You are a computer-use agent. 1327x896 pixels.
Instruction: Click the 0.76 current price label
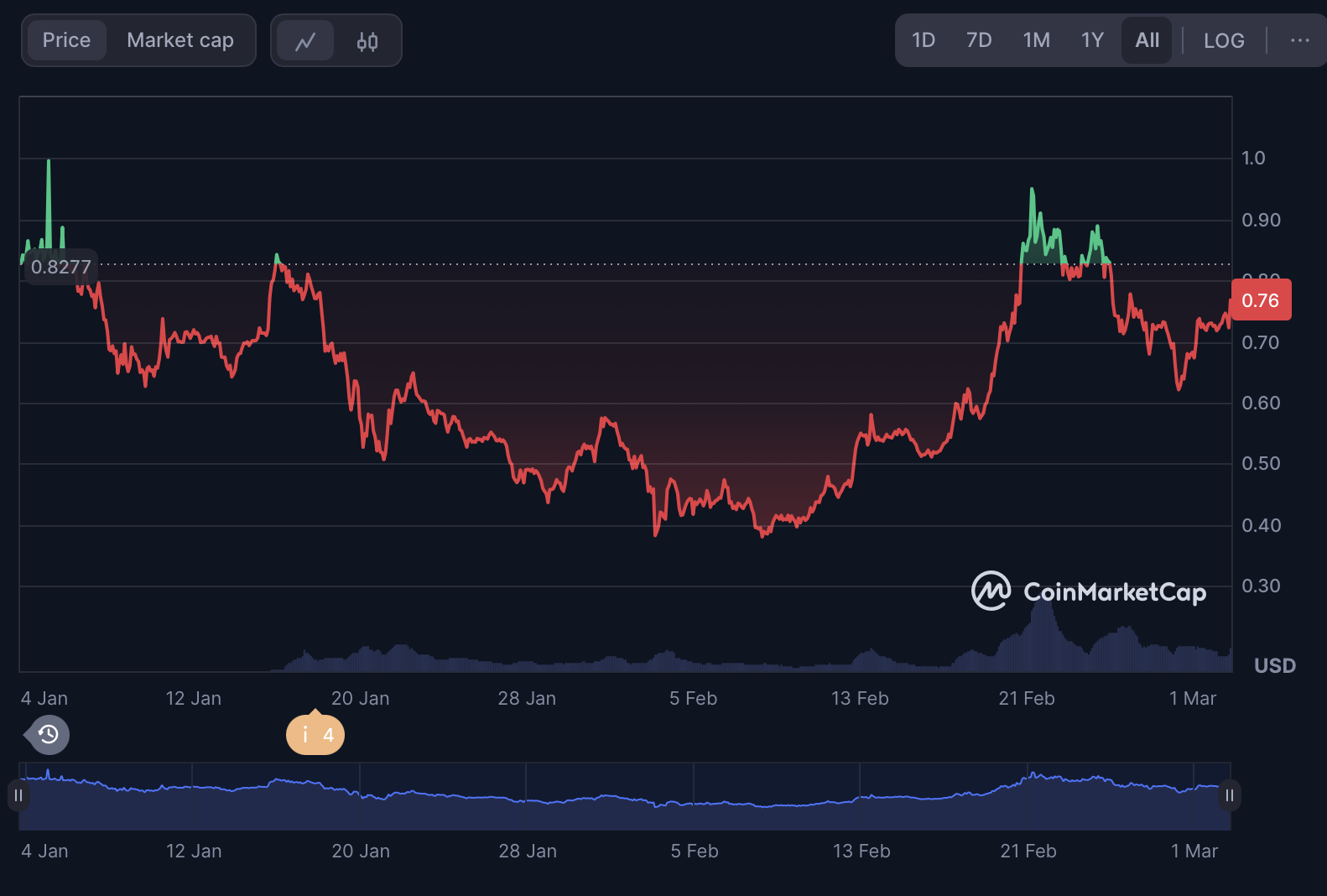click(x=1261, y=300)
